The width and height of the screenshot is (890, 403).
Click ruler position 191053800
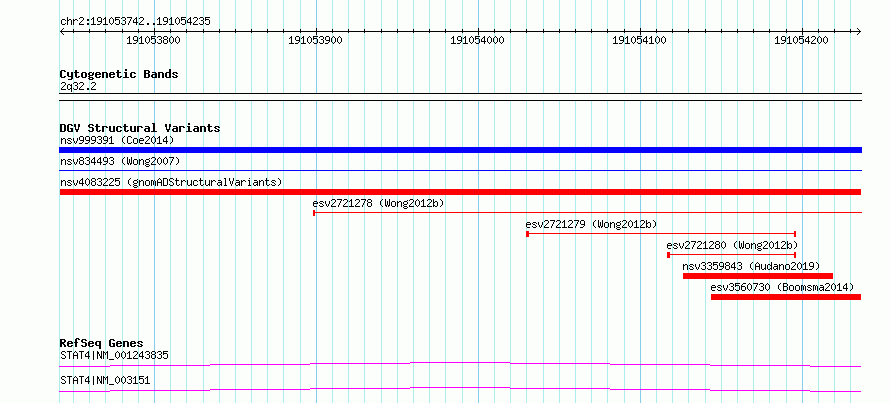coord(153,40)
